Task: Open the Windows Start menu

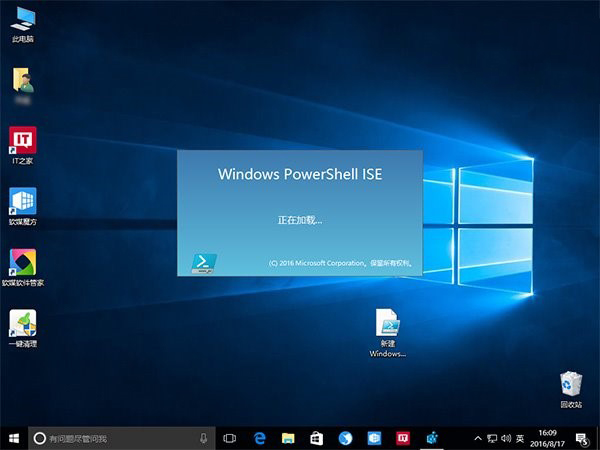Action: pos(13,438)
